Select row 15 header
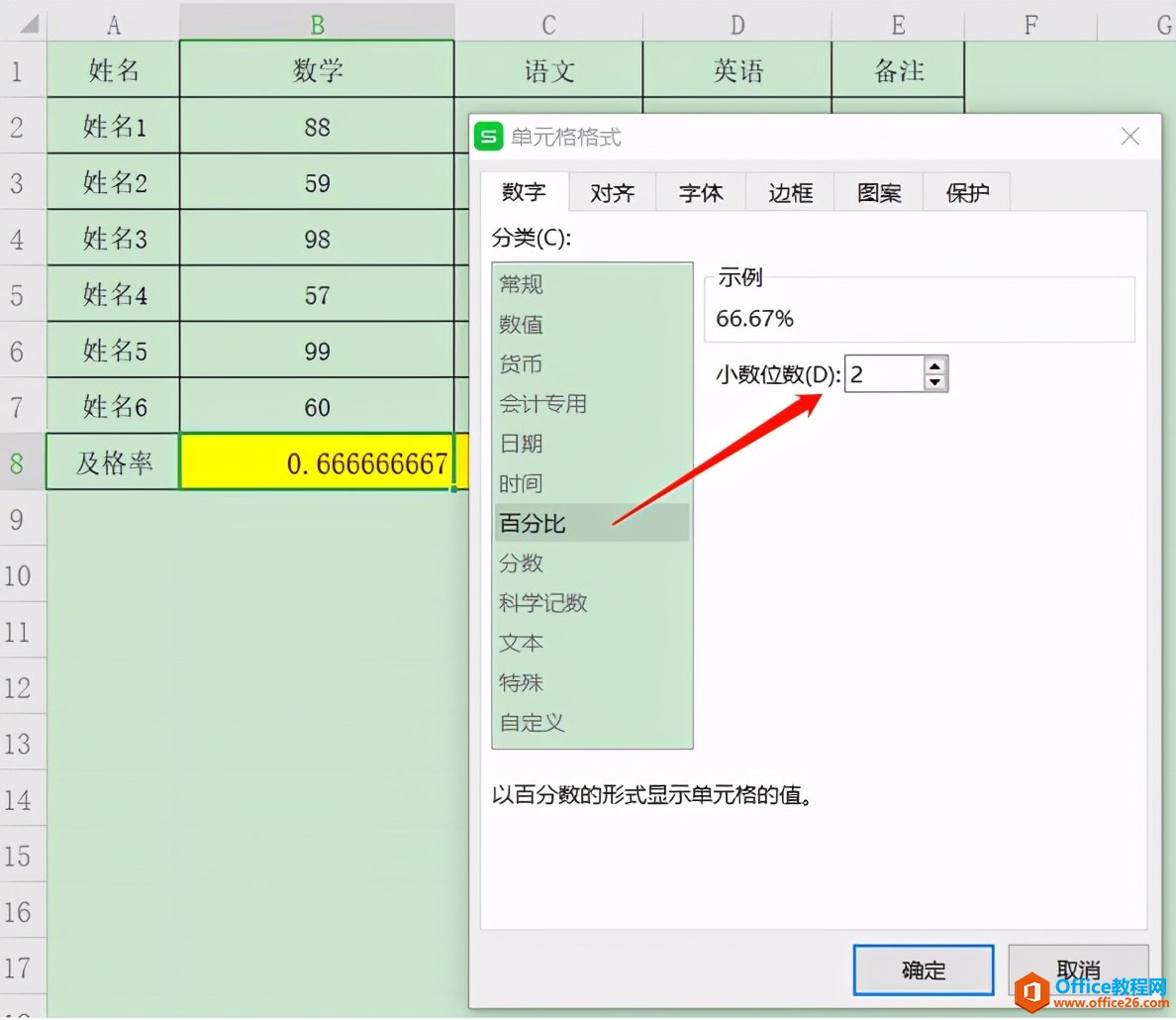 [23, 855]
